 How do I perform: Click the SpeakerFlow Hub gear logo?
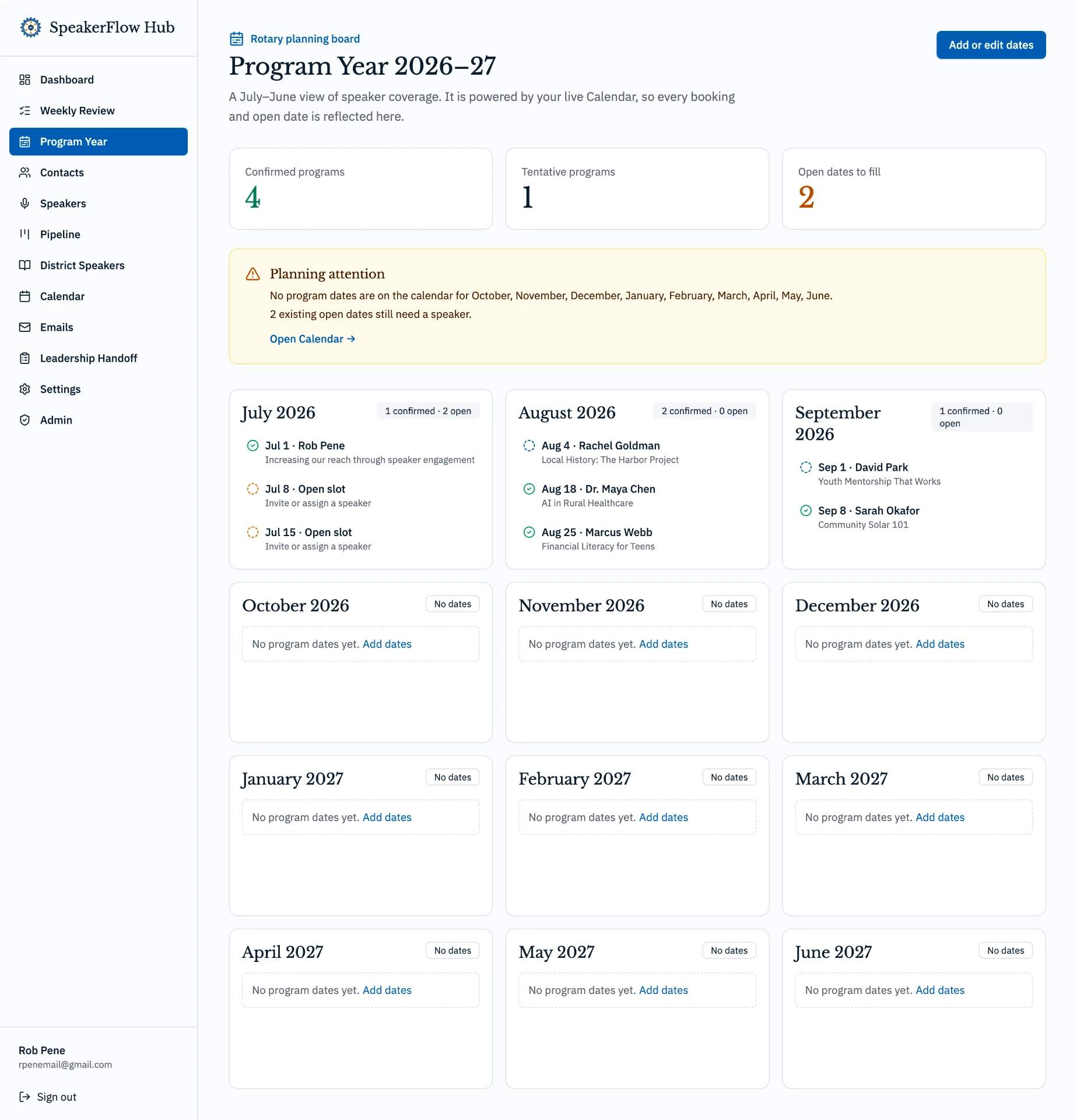click(30, 27)
